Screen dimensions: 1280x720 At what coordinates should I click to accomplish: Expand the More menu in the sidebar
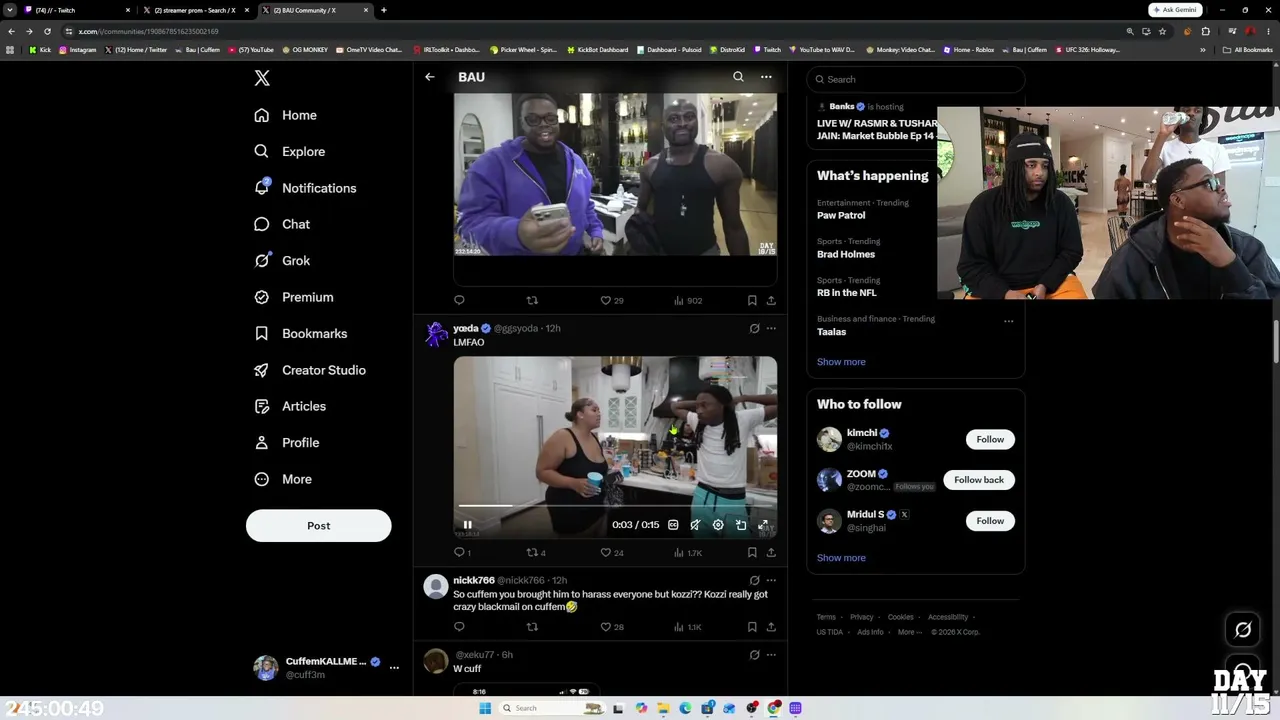[x=283, y=479]
